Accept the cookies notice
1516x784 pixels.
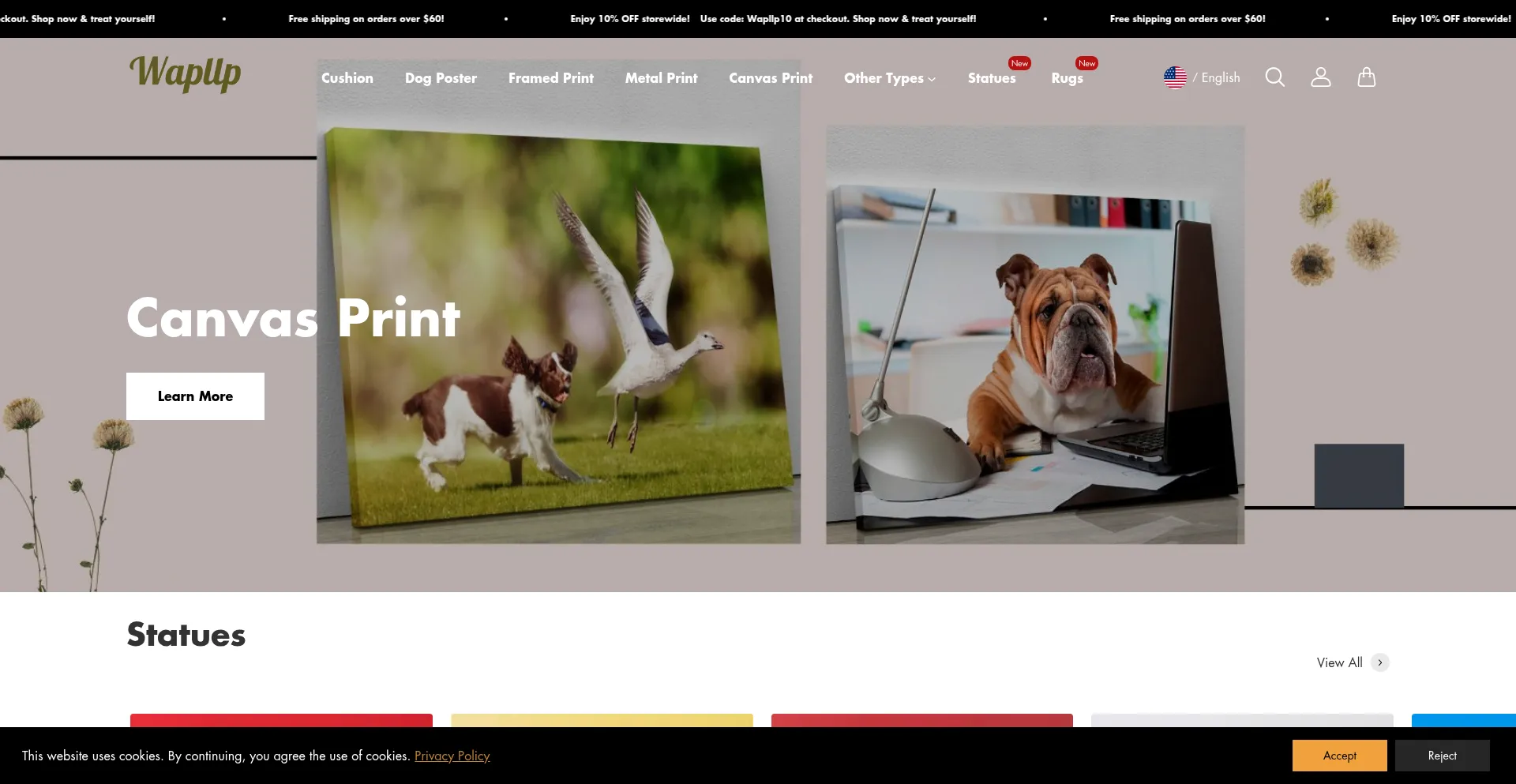pos(1339,756)
